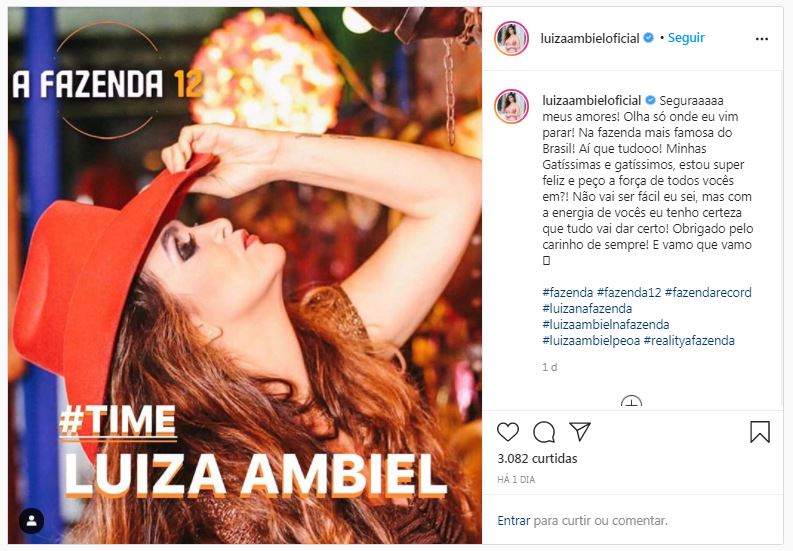Click the verified badge in the header
The image size is (793, 551).
pyautogui.click(x=648, y=38)
